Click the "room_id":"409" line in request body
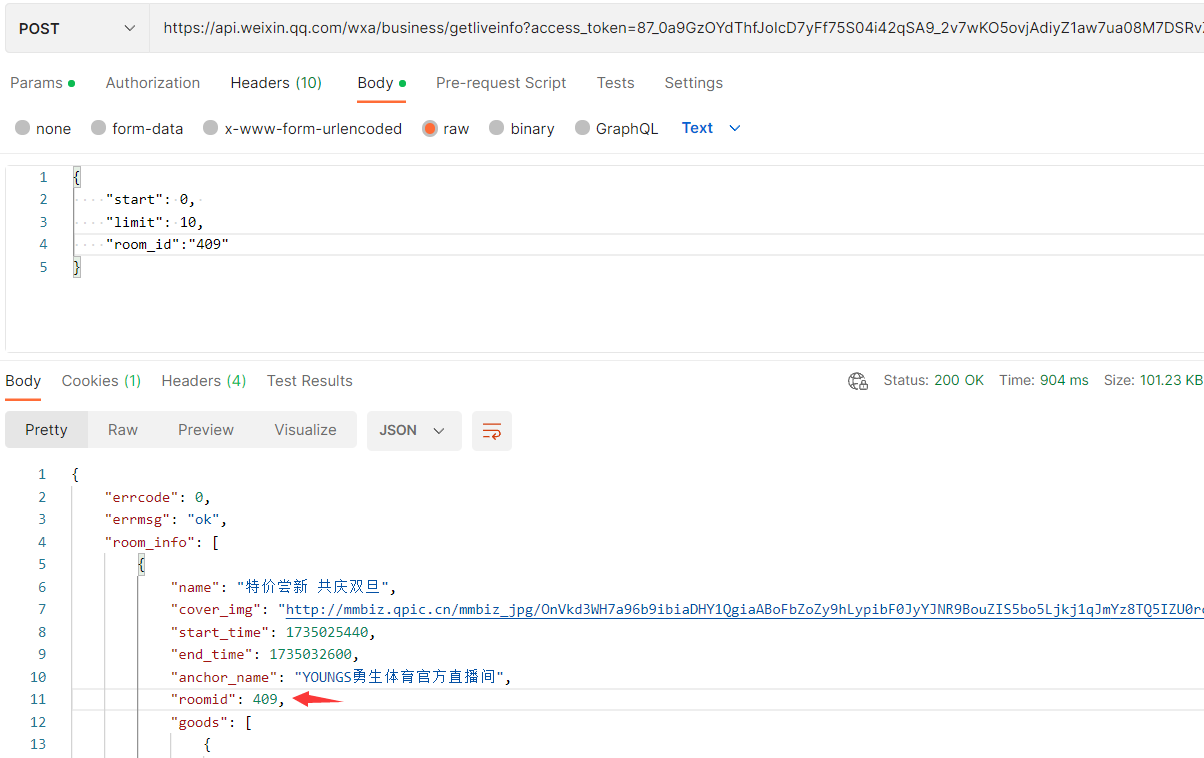Image resolution: width=1204 pixels, height=758 pixels. (167, 244)
